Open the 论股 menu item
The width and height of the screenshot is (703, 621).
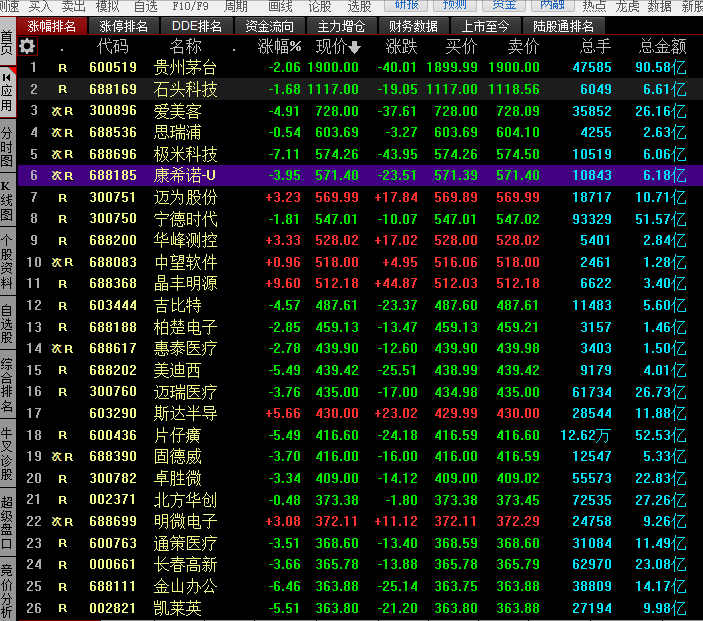(x=320, y=6)
